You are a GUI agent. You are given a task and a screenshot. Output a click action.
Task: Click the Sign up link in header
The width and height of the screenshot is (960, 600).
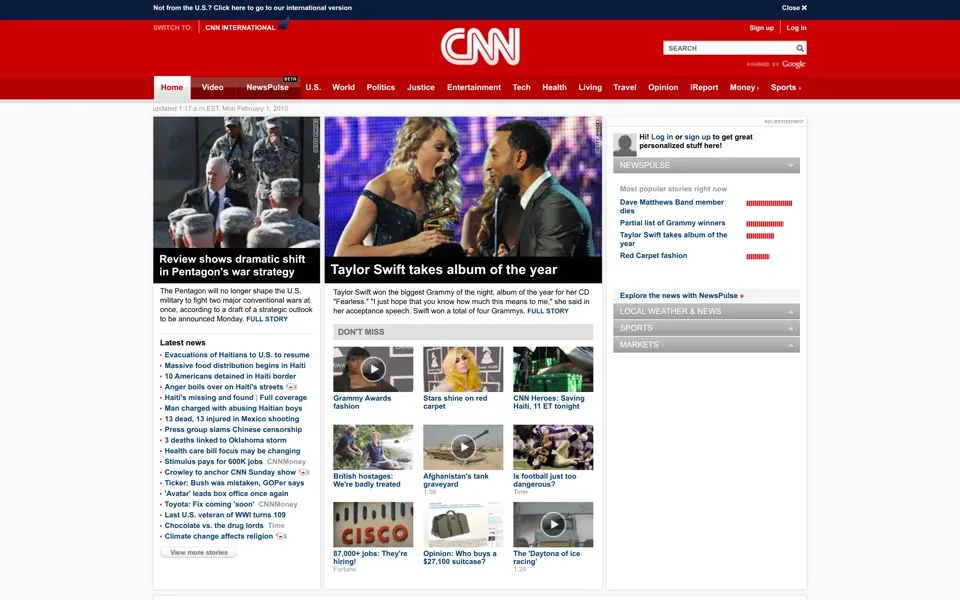click(x=761, y=28)
